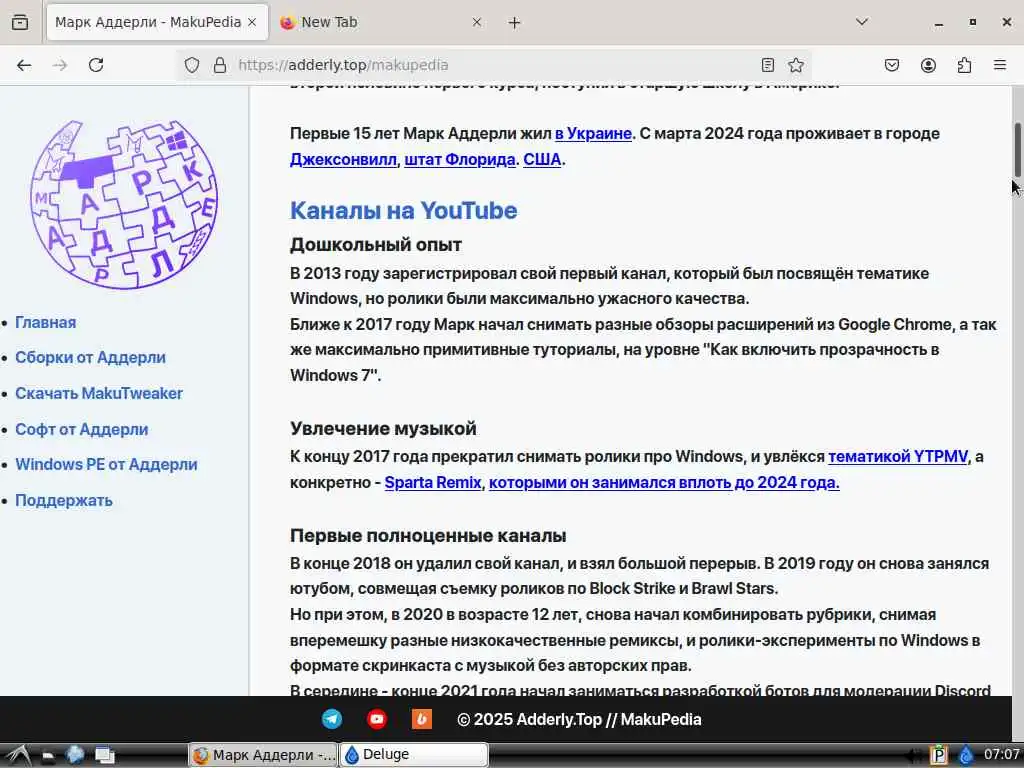The height and width of the screenshot is (768, 1024).
Task: Click the address bar URL field
Action: click(493, 65)
